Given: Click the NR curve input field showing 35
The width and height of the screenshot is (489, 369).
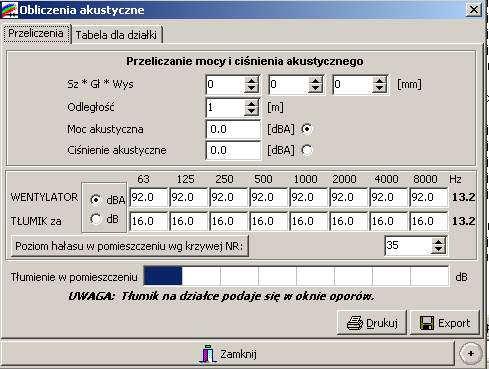Looking at the screenshot, I should (408, 246).
